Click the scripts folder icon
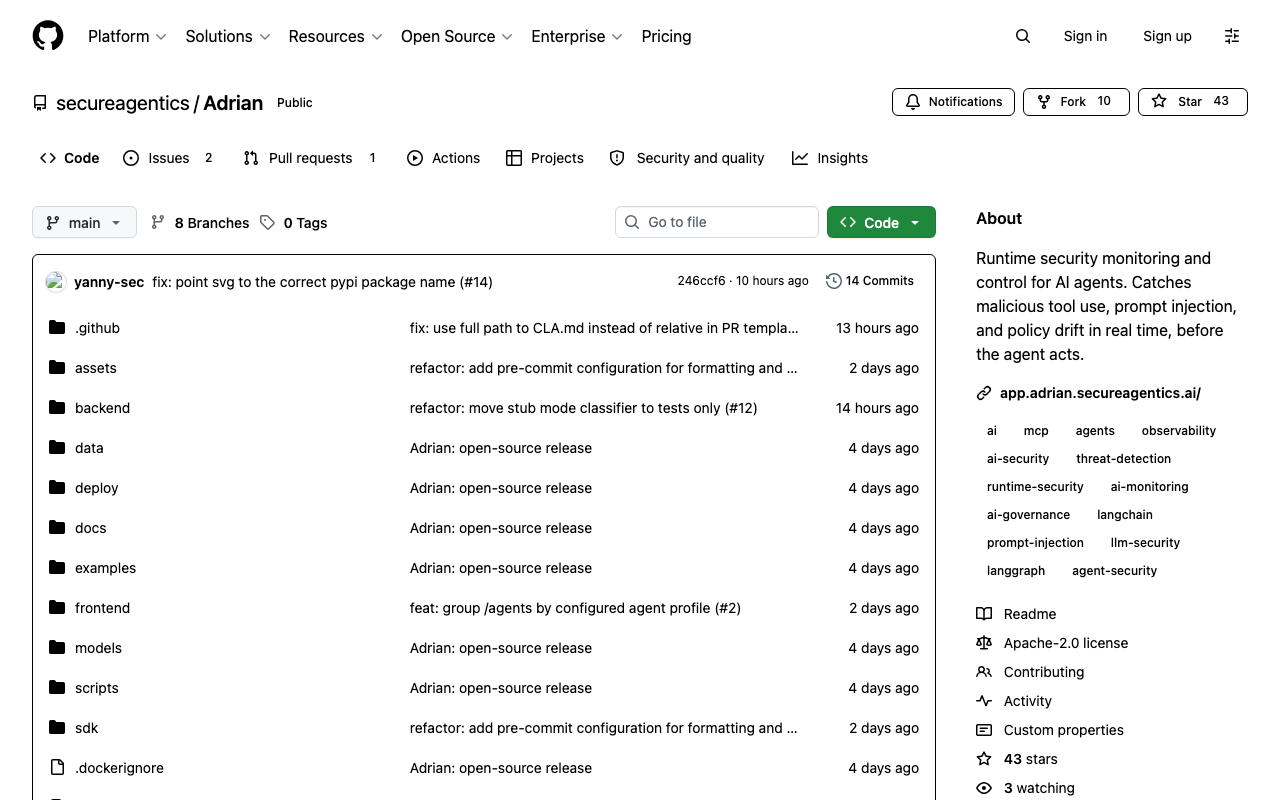This screenshot has height=800, width=1280. point(57,688)
